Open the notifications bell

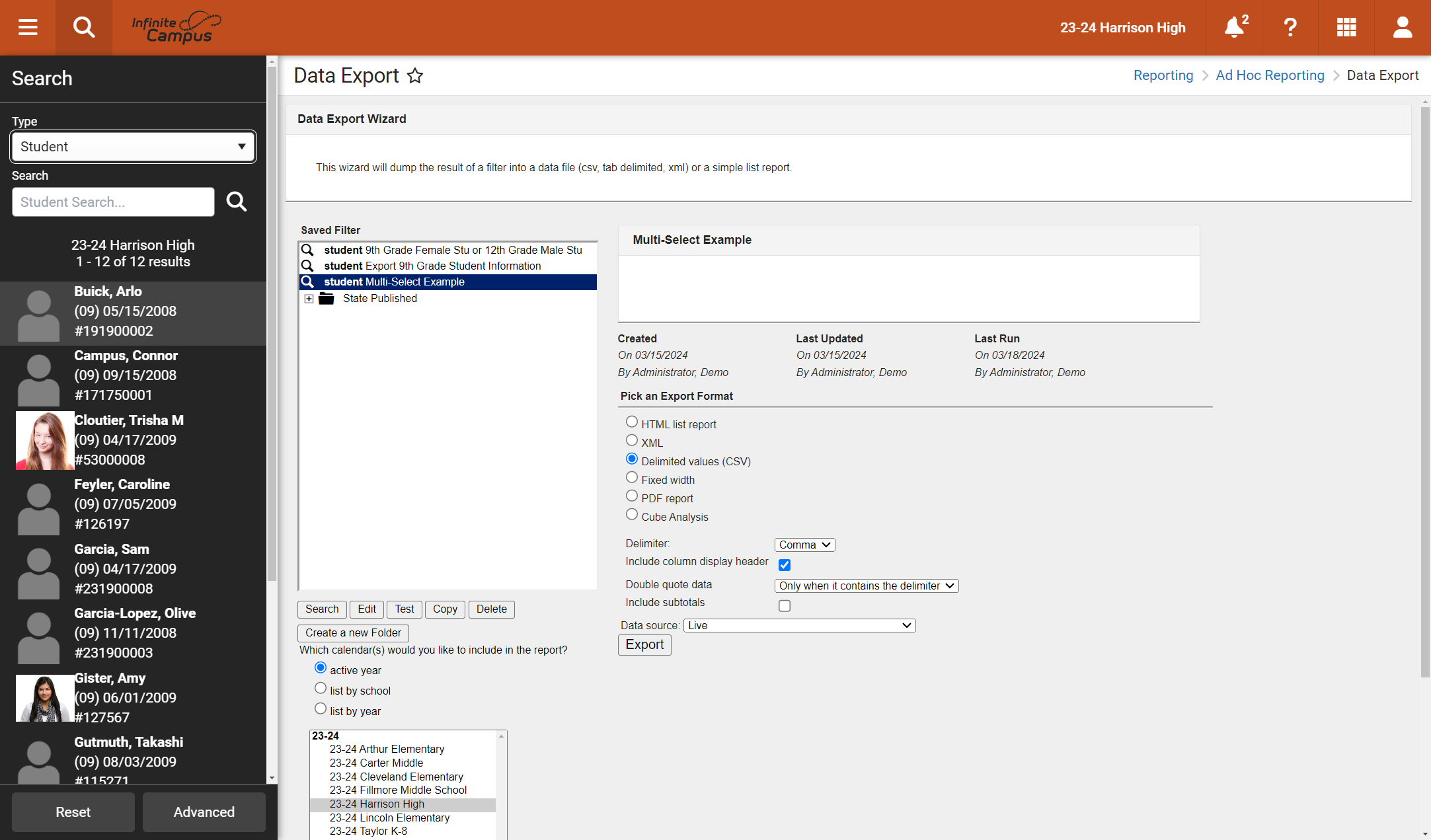point(1234,28)
